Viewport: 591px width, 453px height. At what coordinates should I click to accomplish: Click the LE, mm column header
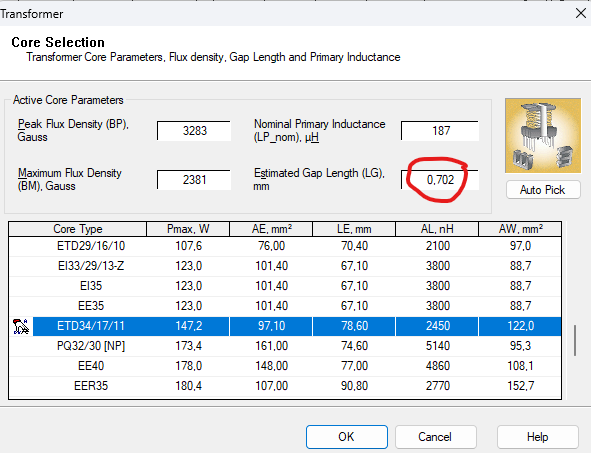click(x=354, y=229)
